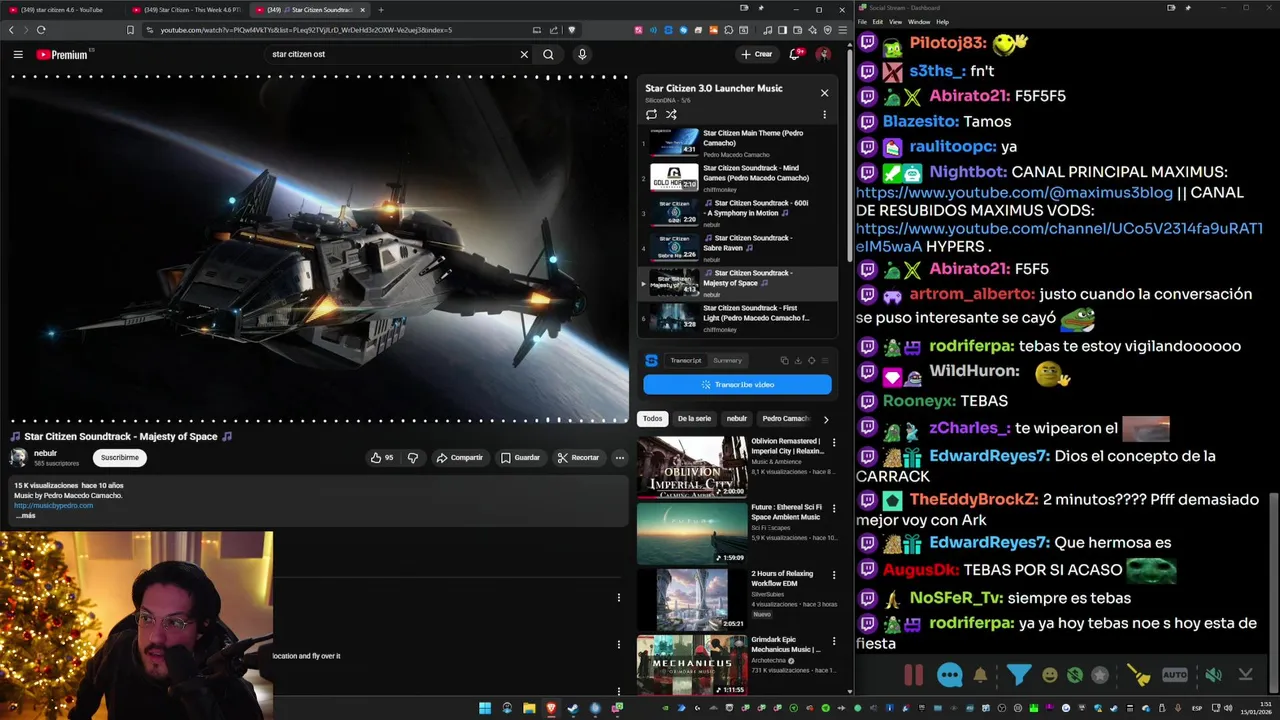1280x720 pixels.
Task: Play 'Mind Games' soundtrack in the playlist
Action: 738,178
